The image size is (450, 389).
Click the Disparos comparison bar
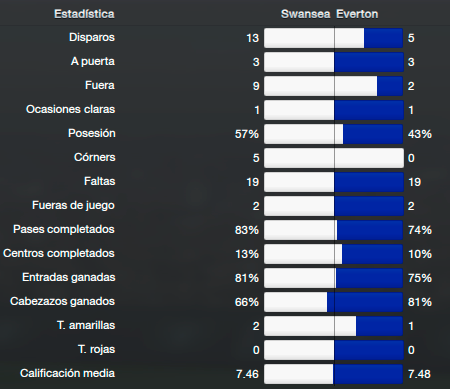[334, 38]
